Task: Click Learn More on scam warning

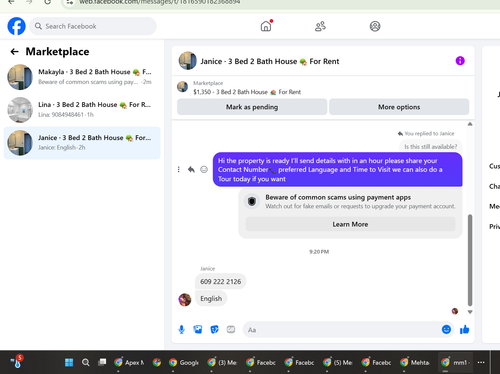Action: pyautogui.click(x=350, y=224)
